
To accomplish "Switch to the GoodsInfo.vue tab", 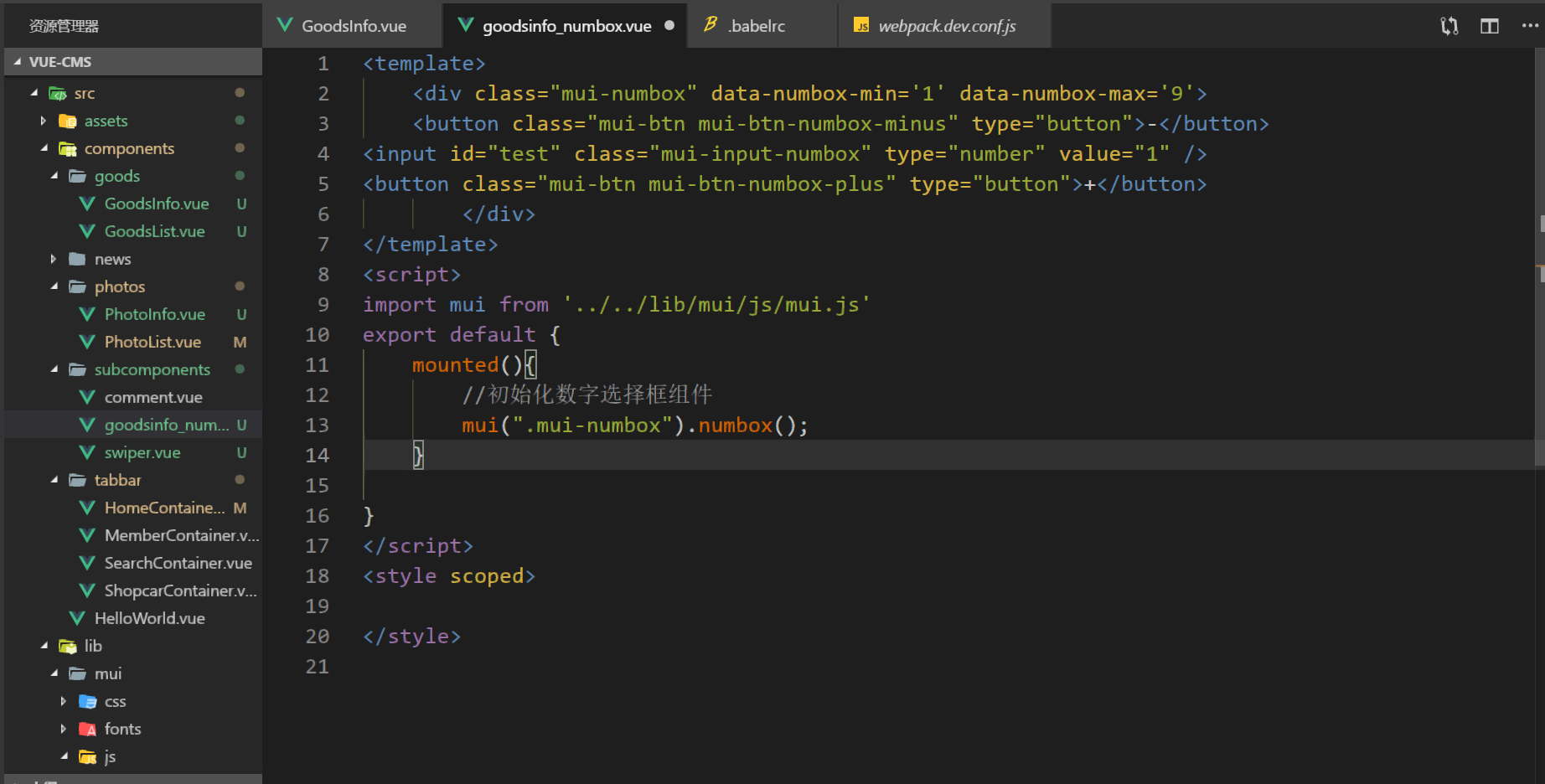I will 353,25.
